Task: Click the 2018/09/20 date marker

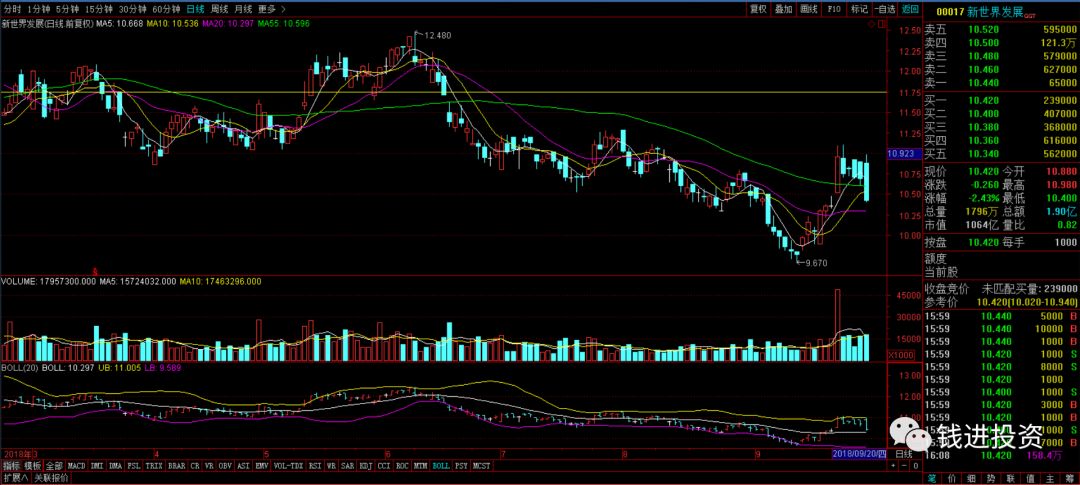Action: (x=860, y=454)
